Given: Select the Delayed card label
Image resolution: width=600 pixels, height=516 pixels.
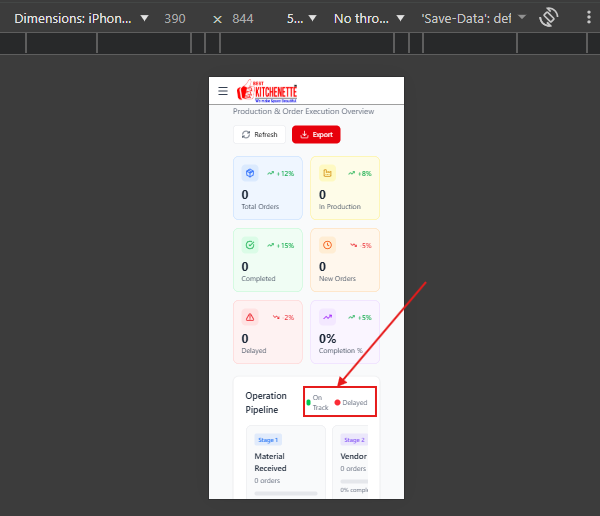Looking at the screenshot, I should pos(254,351).
